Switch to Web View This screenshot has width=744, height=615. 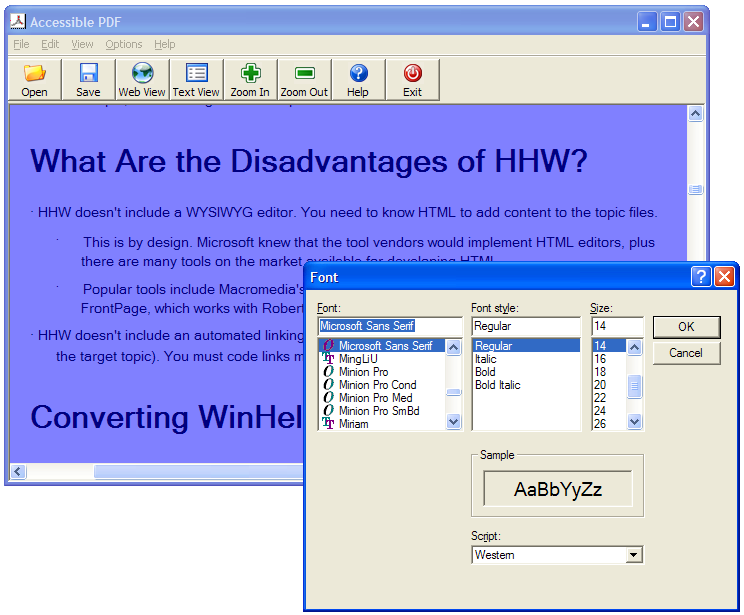pyautogui.click(x=142, y=74)
